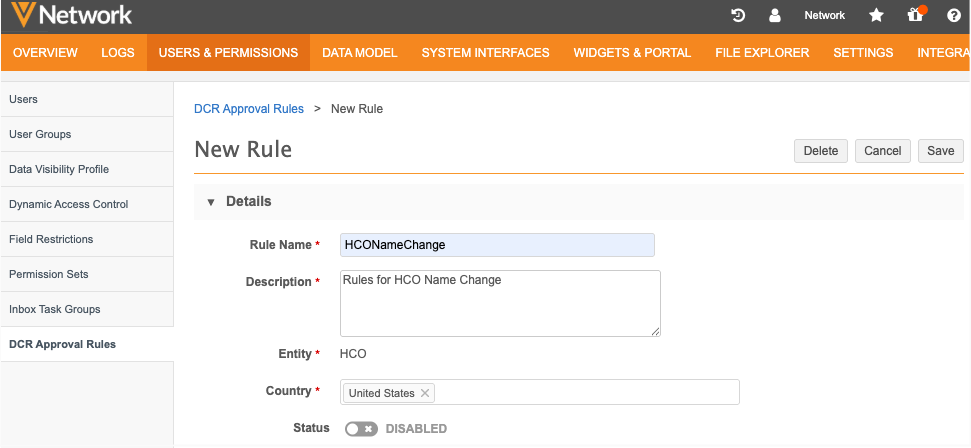971x448 pixels.
Task: Follow DCR Approval Rules breadcrumb link
Action: 249,109
